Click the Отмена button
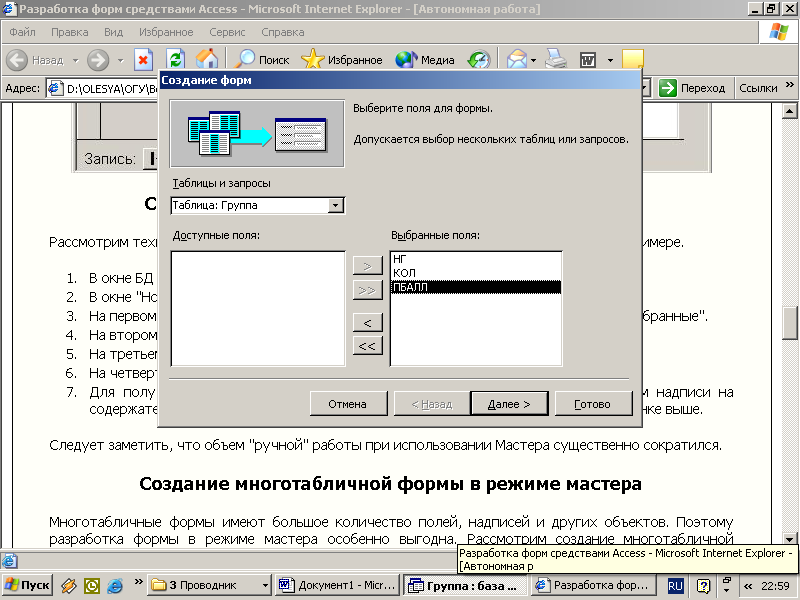 [348, 404]
